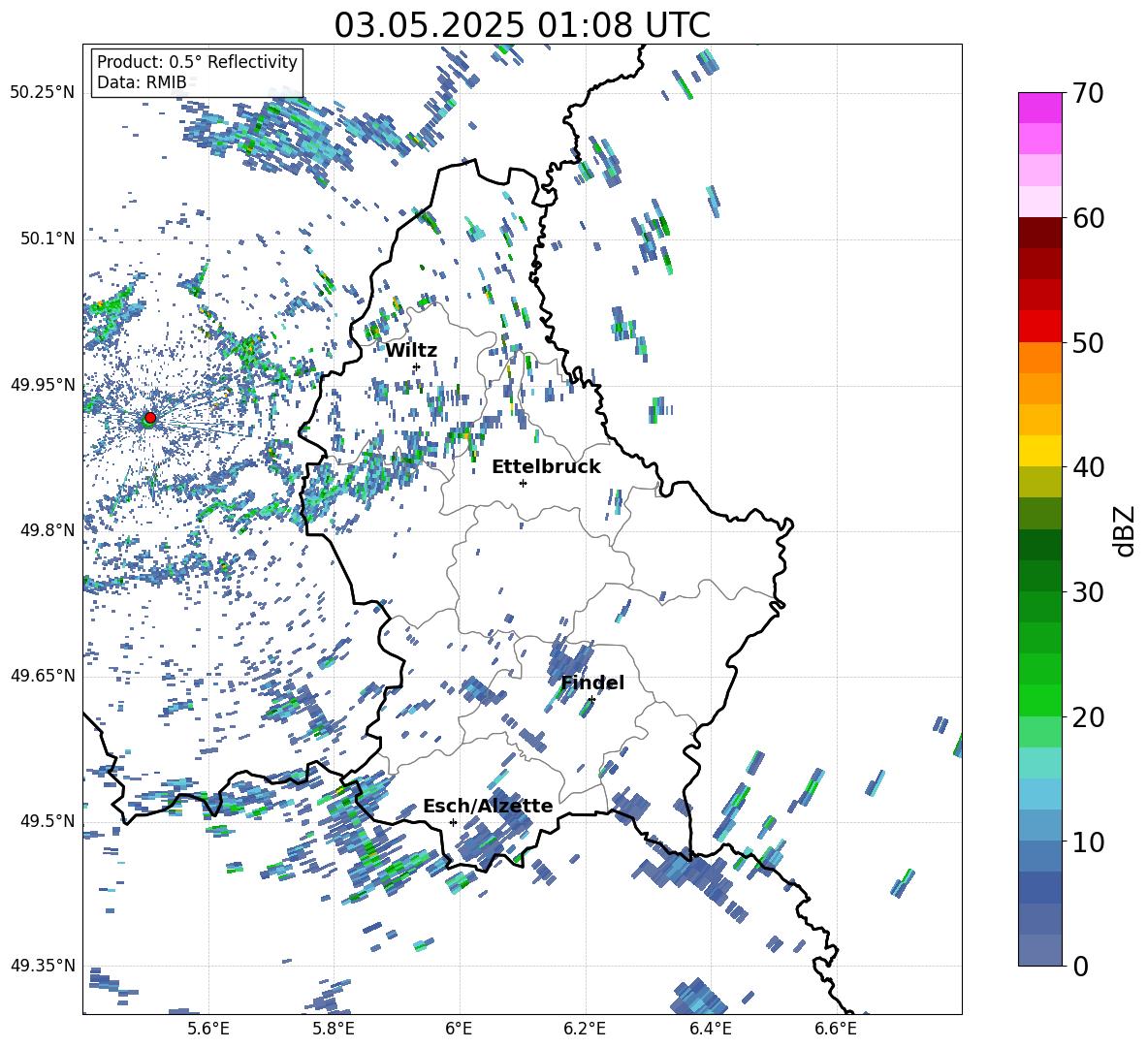This screenshot has width=1148, height=1048.
Task: Click the Ettelbruck station cross marker
Action: click(x=523, y=483)
